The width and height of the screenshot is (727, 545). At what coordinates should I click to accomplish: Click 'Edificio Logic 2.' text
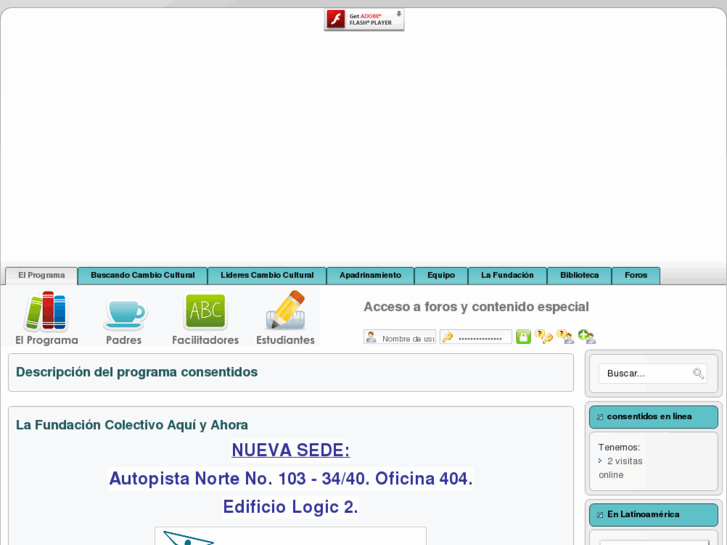coord(291,507)
